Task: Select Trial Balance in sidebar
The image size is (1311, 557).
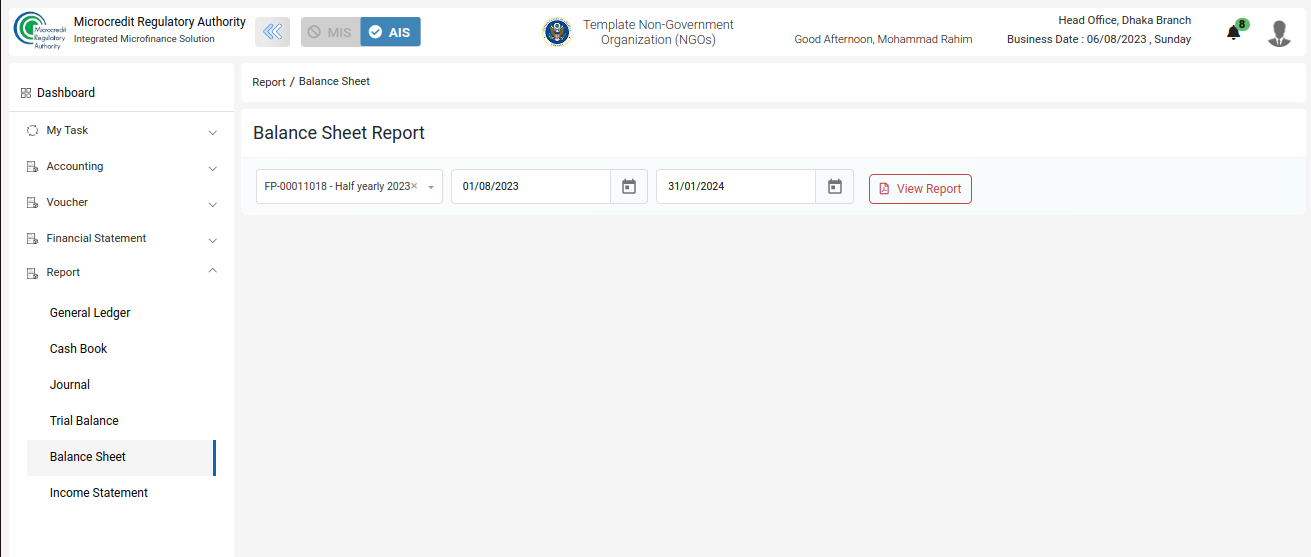Action: [x=84, y=421]
